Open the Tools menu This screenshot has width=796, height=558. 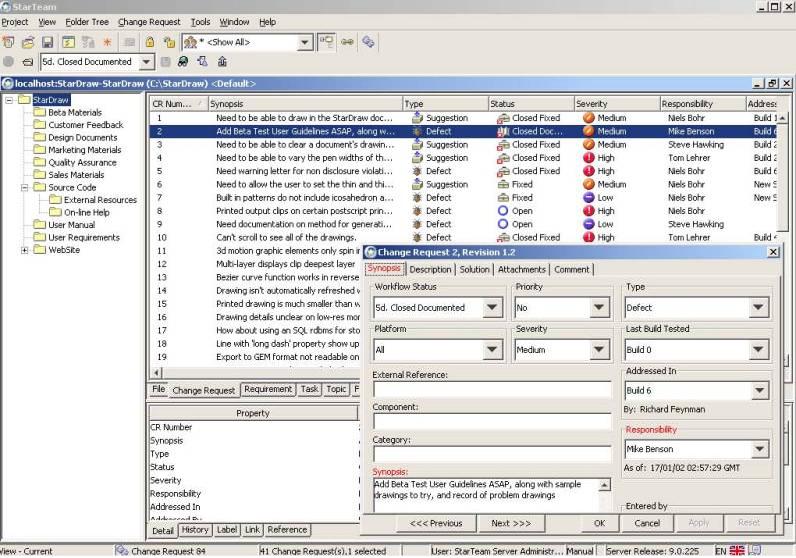[200, 22]
